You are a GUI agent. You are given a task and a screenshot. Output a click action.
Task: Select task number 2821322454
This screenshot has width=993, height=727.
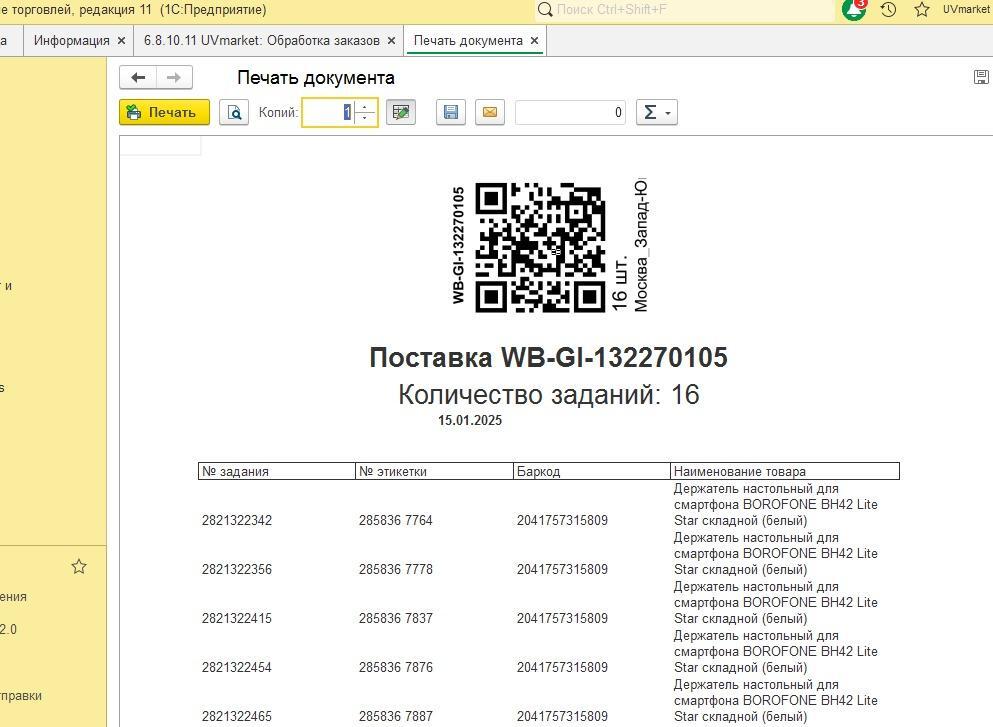(237, 667)
